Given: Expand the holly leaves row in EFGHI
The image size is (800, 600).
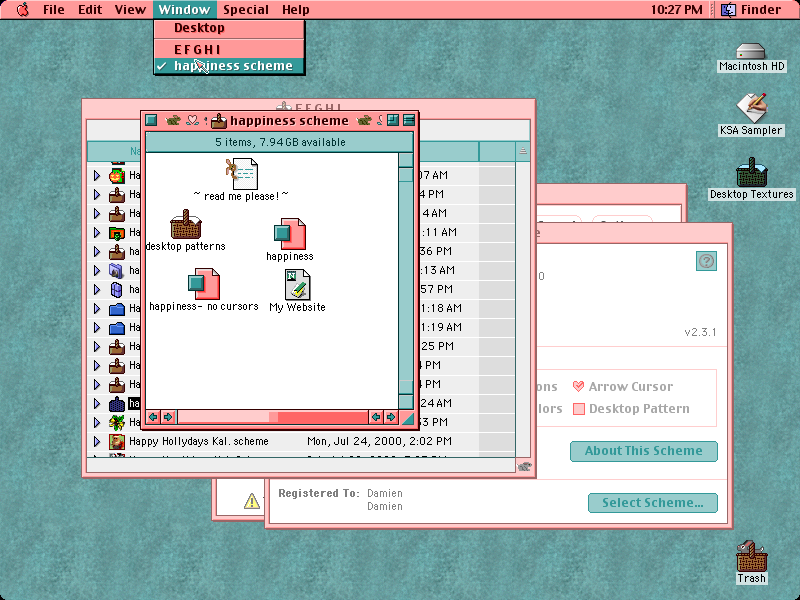Looking at the screenshot, I should [x=97, y=422].
